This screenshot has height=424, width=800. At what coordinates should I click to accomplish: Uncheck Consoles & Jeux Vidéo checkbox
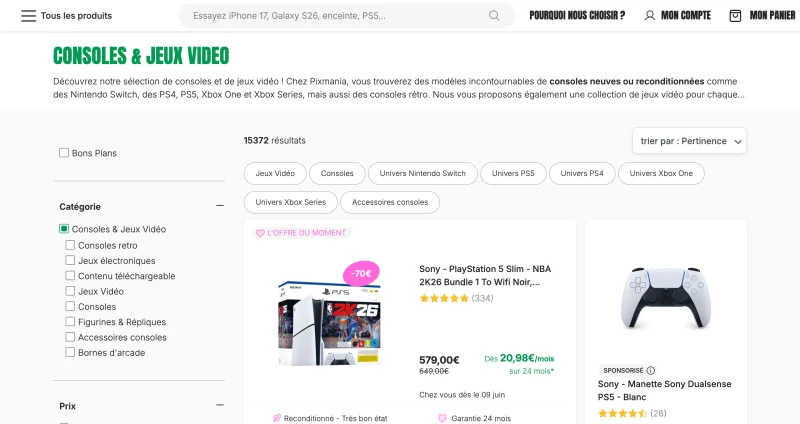click(64, 229)
